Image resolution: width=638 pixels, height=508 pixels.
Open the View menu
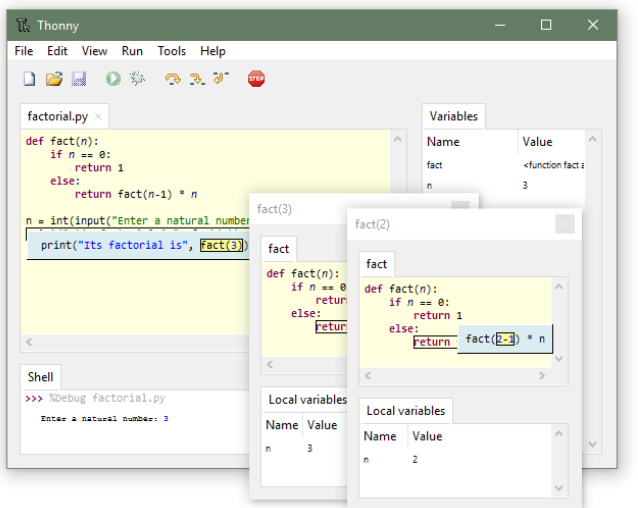94,51
